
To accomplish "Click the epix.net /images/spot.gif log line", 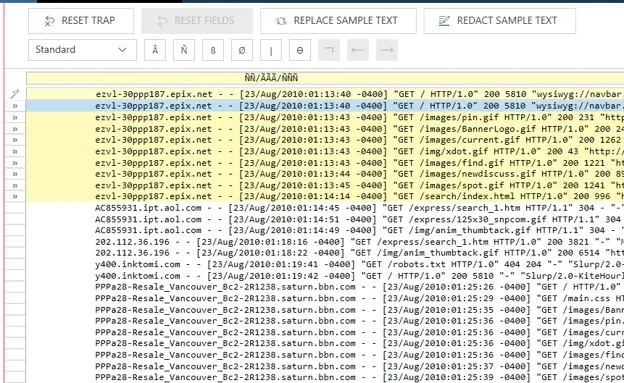I will pos(325,185).
